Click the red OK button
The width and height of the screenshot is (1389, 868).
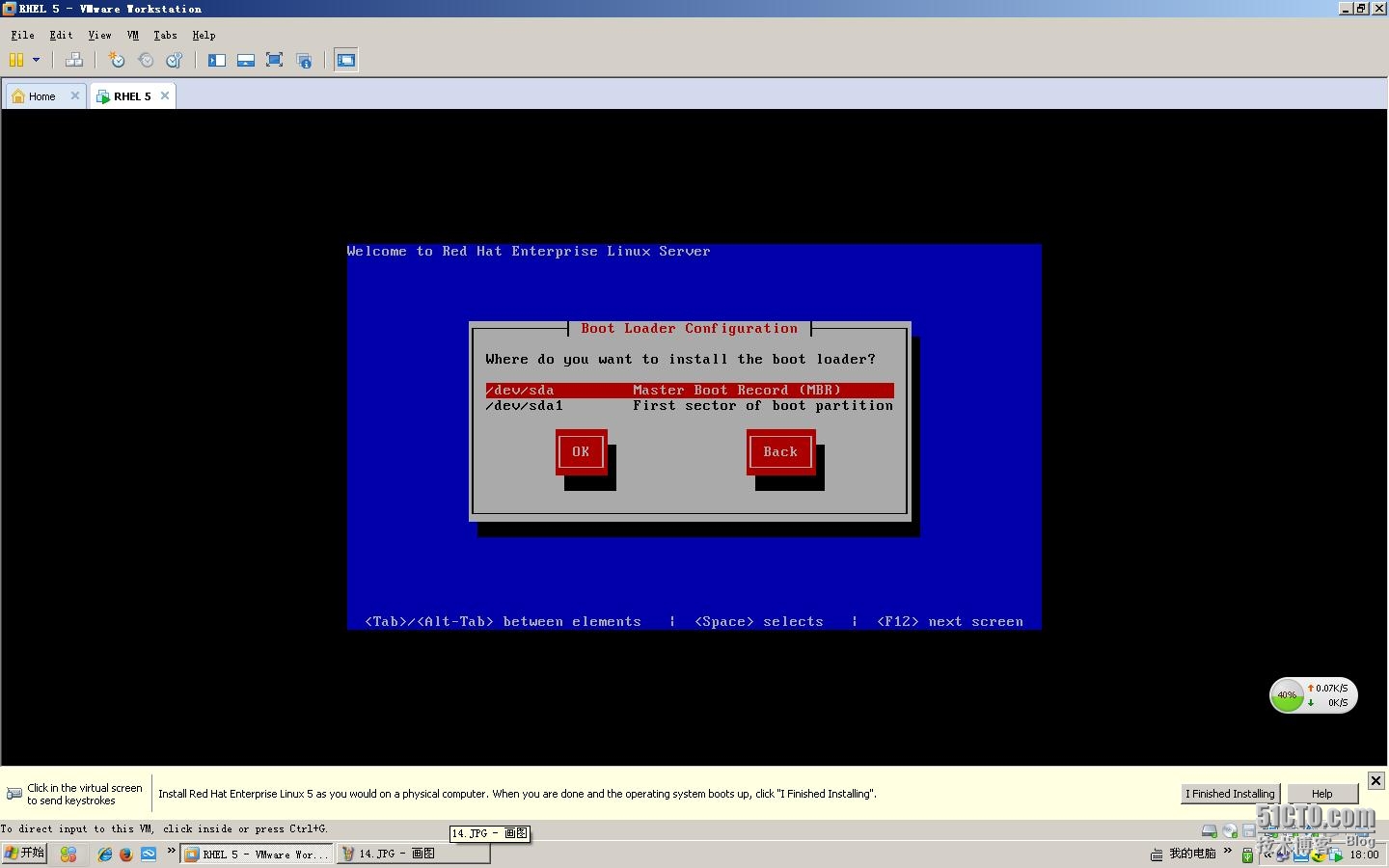pyautogui.click(x=581, y=451)
